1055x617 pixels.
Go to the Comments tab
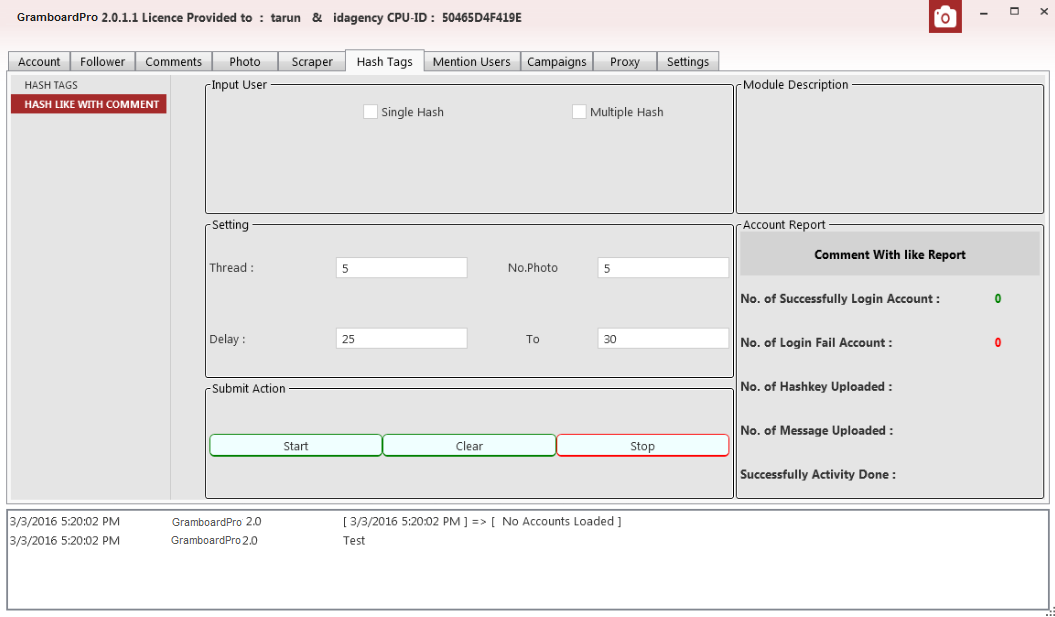coord(174,61)
